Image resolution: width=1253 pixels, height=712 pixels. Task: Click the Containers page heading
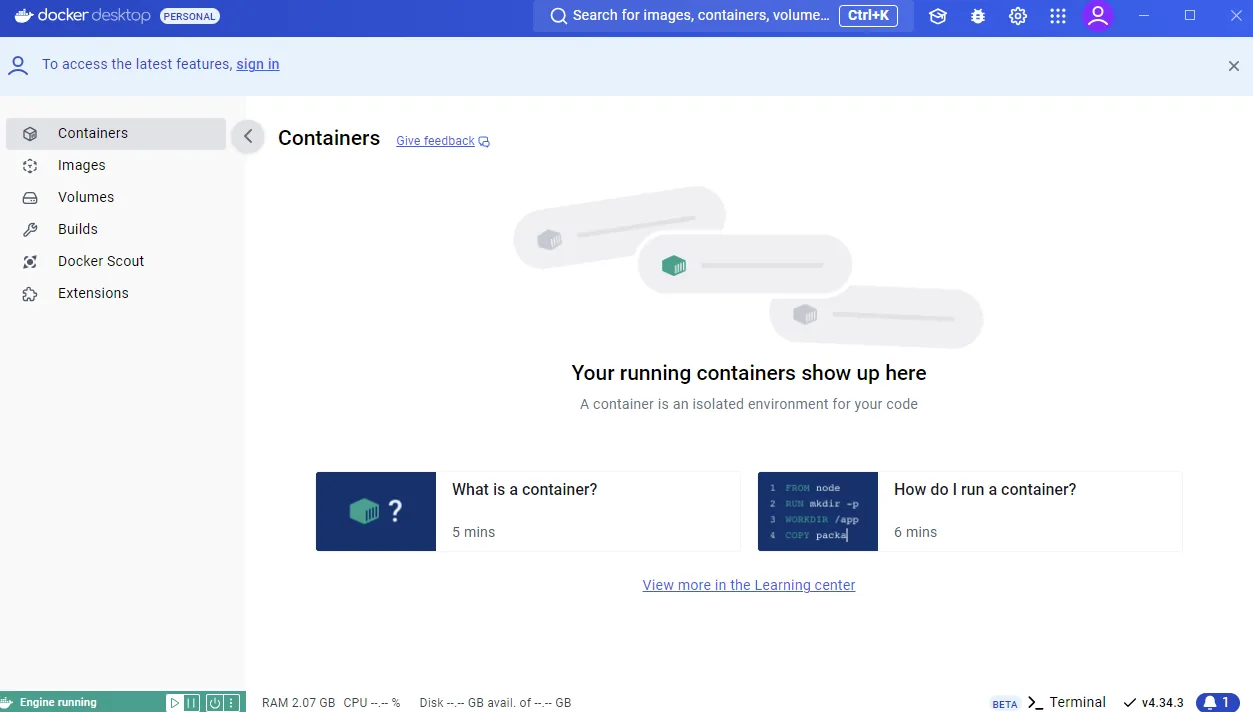[x=329, y=138]
